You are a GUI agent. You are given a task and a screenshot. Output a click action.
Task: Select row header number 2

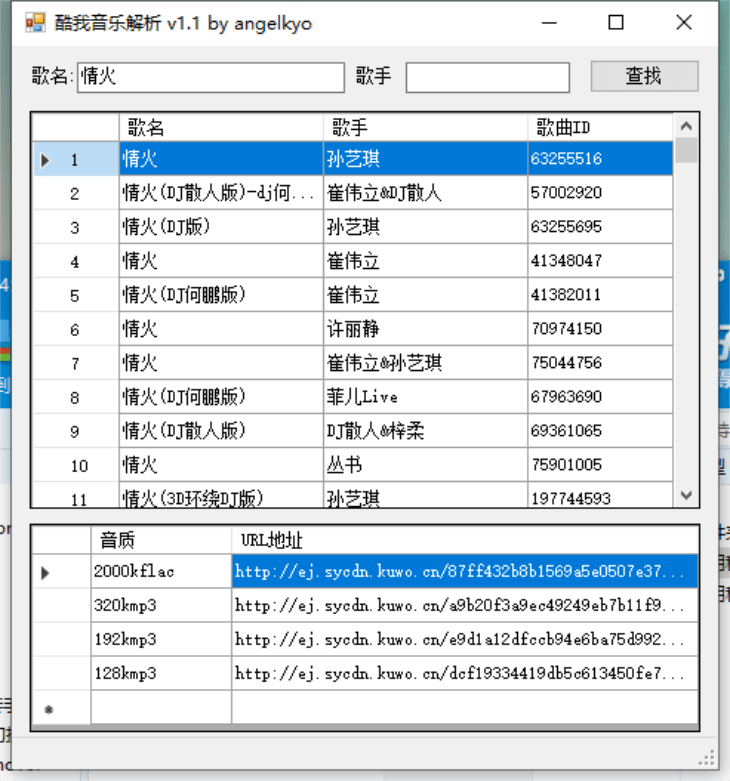tap(76, 193)
